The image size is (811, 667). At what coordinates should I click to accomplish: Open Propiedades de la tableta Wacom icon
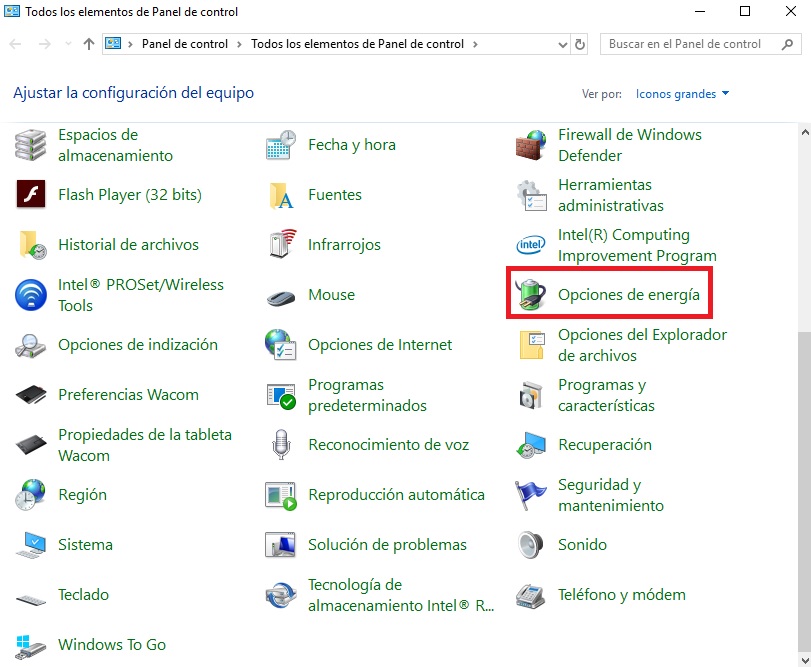(x=31, y=445)
